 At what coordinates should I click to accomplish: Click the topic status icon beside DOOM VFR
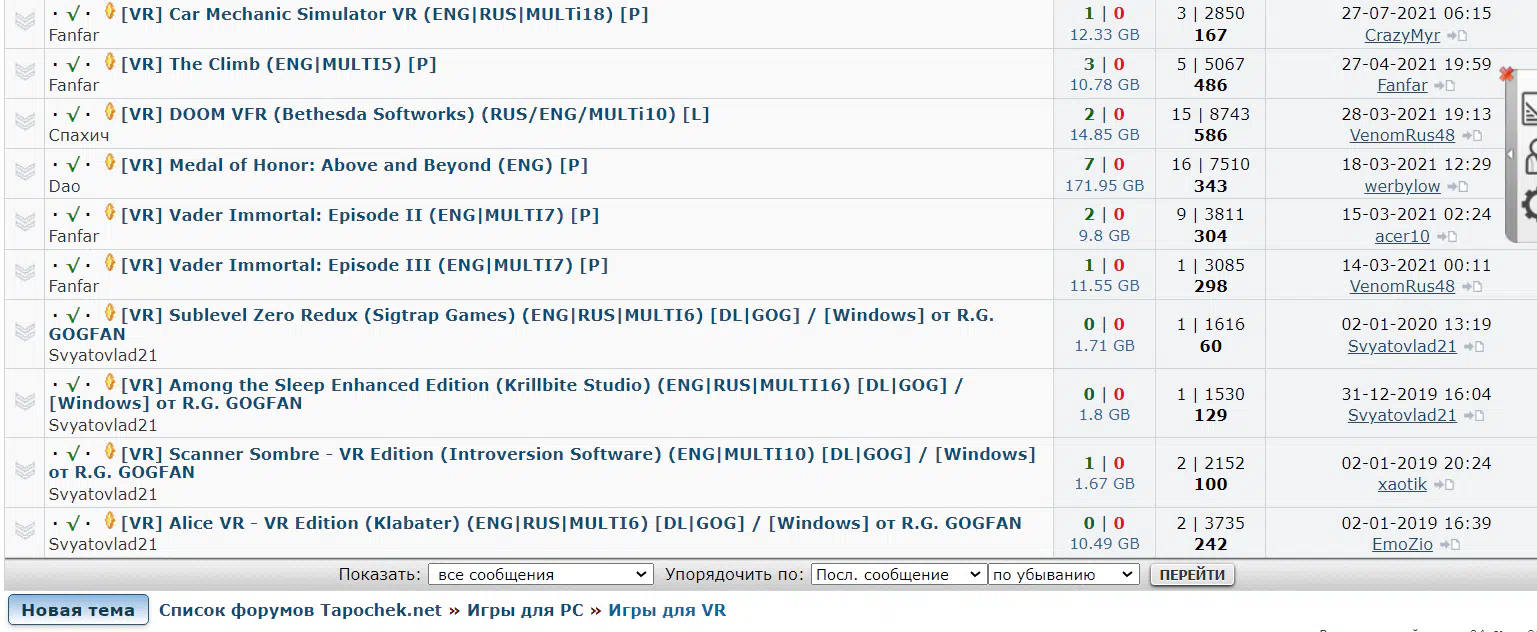pyautogui.click(x=25, y=121)
